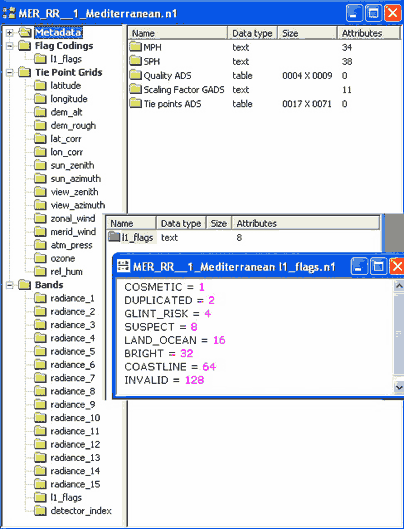Click scrollbar up arrow in l1_flags window
Image resolution: width=404 pixels, height=529 pixels.
pyautogui.click(x=399, y=286)
